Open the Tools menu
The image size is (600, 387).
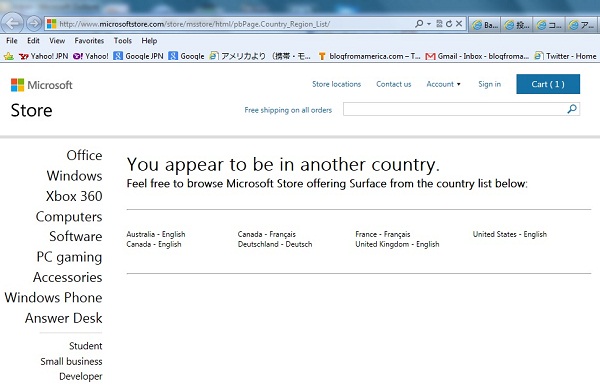point(122,41)
